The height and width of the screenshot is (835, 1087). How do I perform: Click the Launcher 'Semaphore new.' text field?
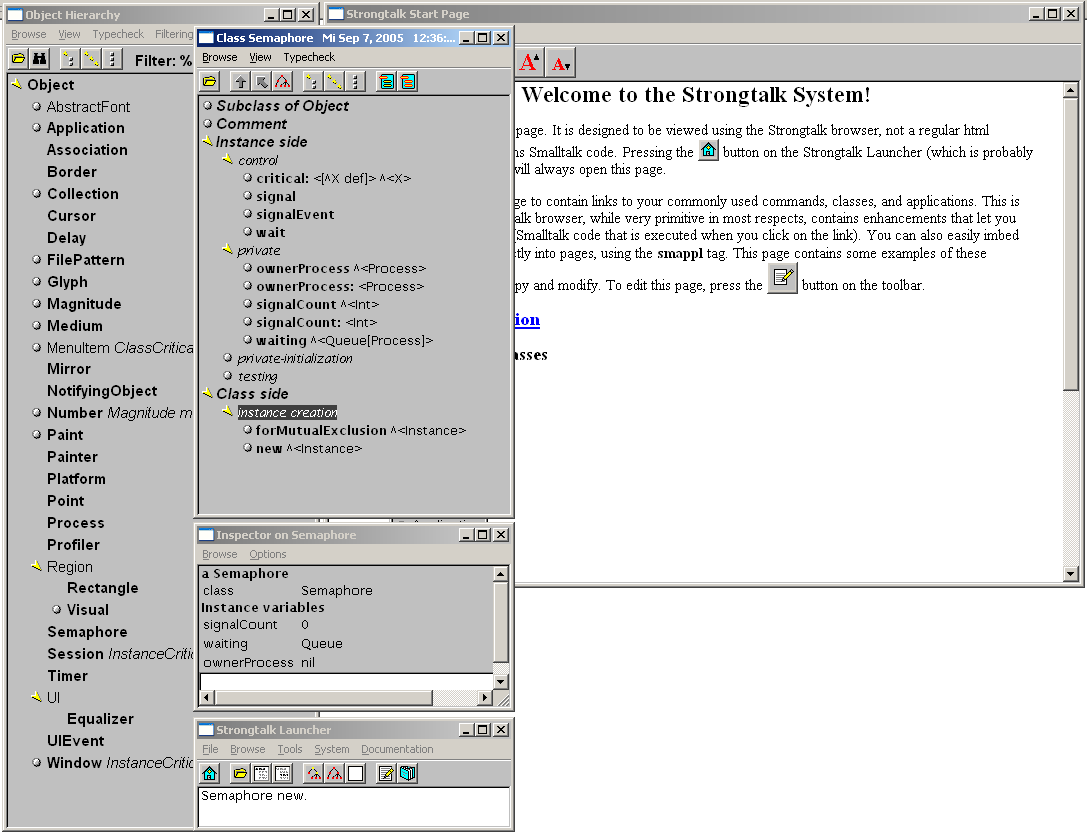click(x=354, y=807)
